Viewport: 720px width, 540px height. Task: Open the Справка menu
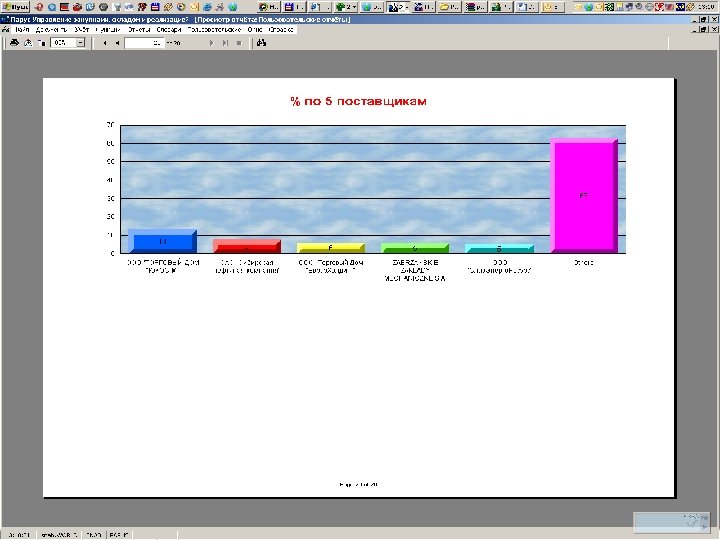point(281,29)
